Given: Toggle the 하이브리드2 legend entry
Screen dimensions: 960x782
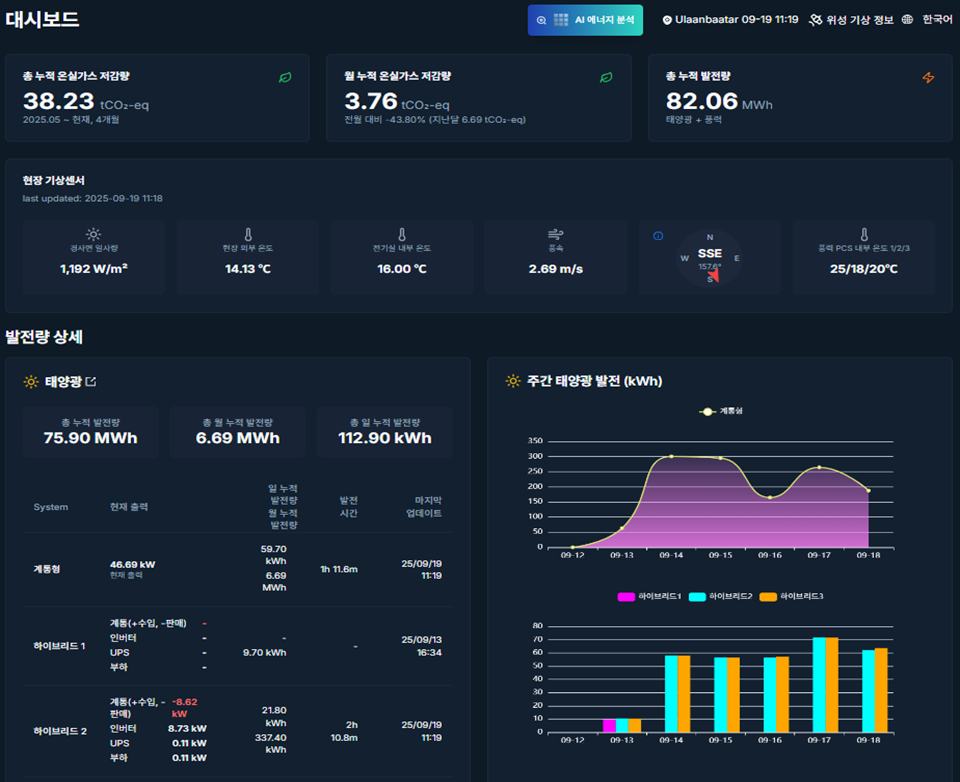Looking at the screenshot, I should click(721, 596).
